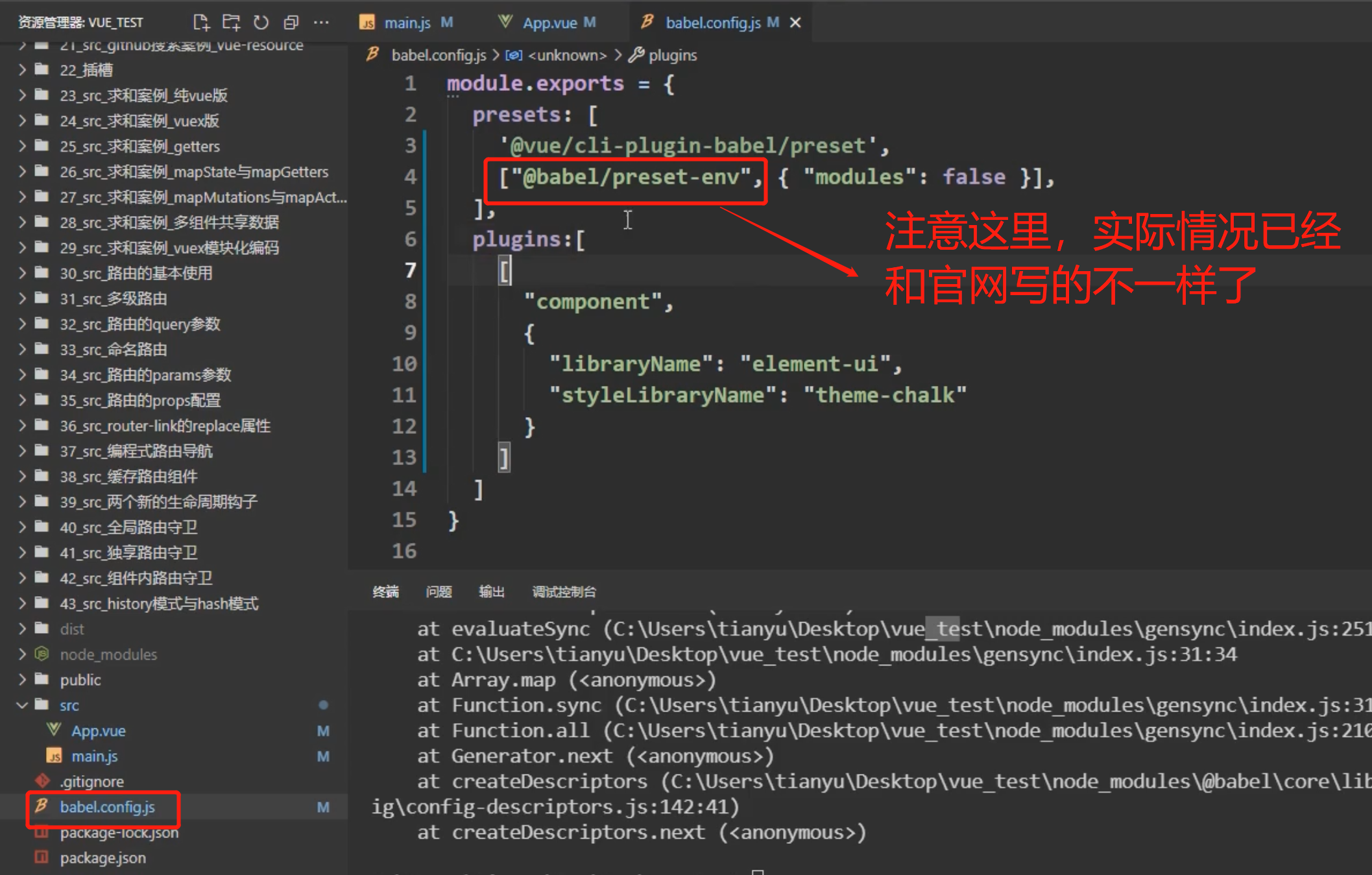This screenshot has height=875, width=1372.
Task: Open package.json in the explorer
Action: 102,858
